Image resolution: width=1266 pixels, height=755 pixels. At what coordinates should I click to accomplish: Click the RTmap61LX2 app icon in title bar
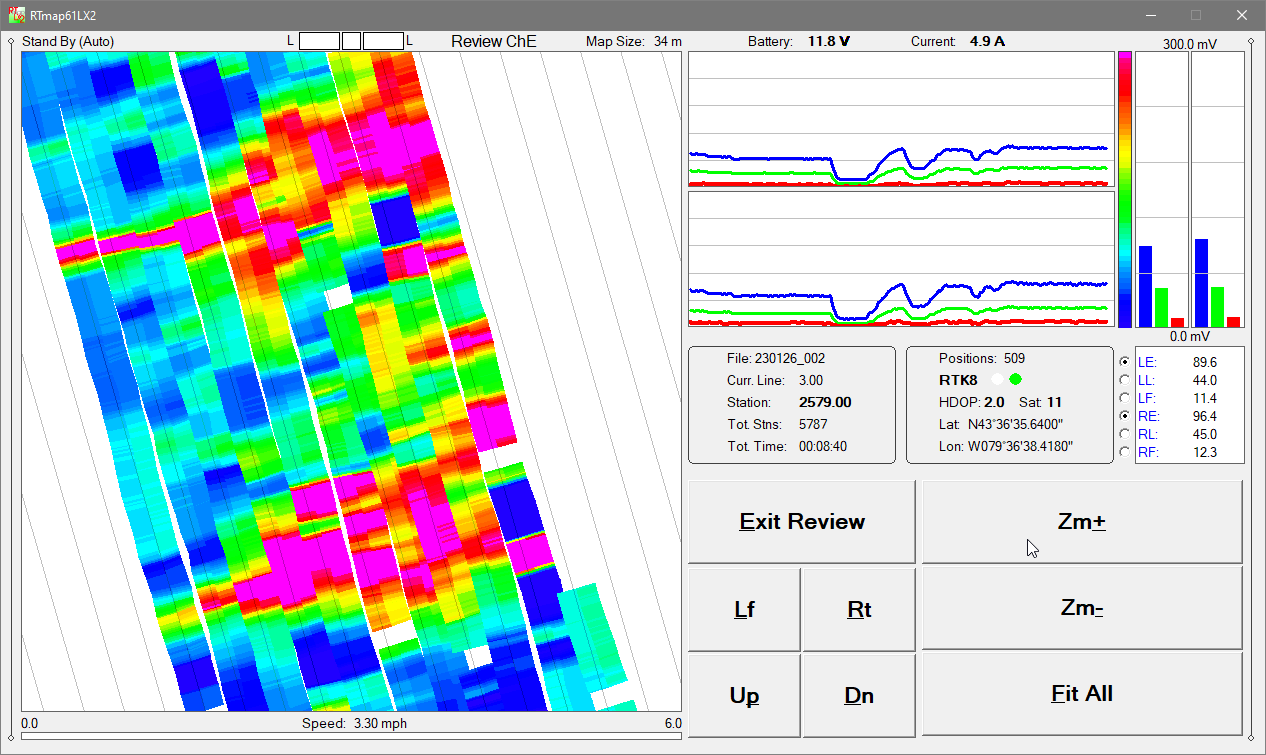17,15
